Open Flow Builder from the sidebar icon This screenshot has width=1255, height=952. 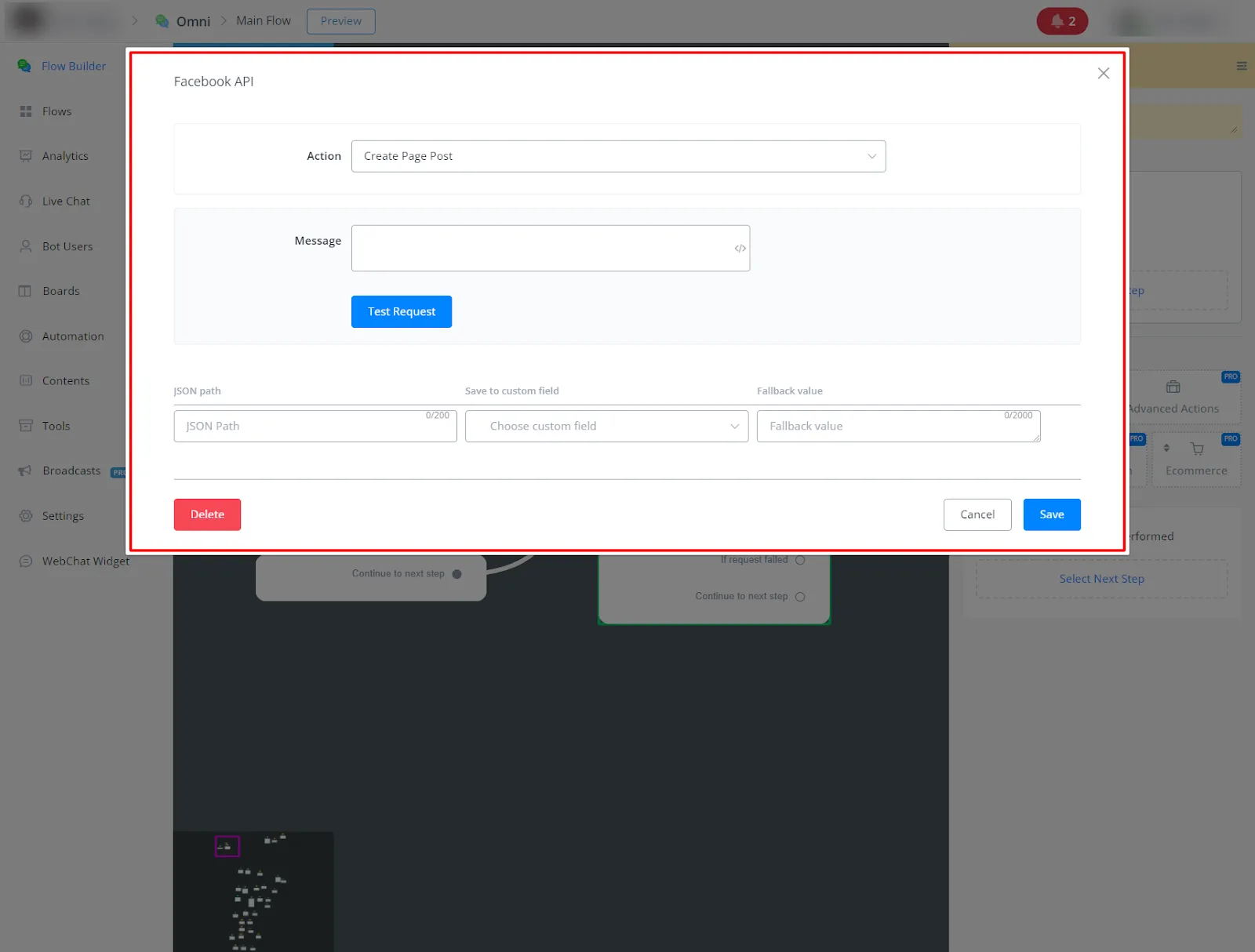click(24, 66)
